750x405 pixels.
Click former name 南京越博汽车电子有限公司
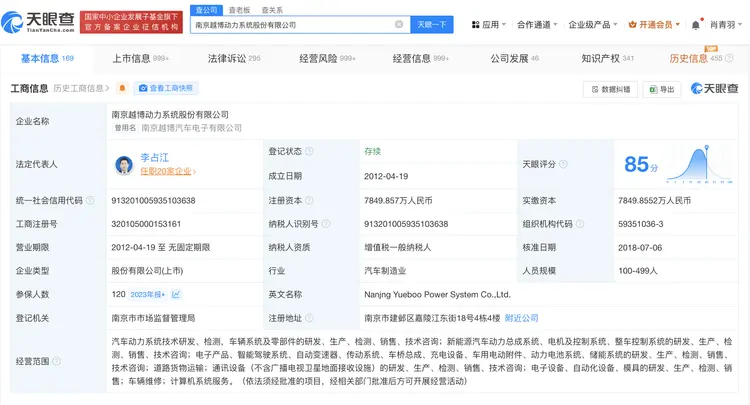tap(191, 128)
